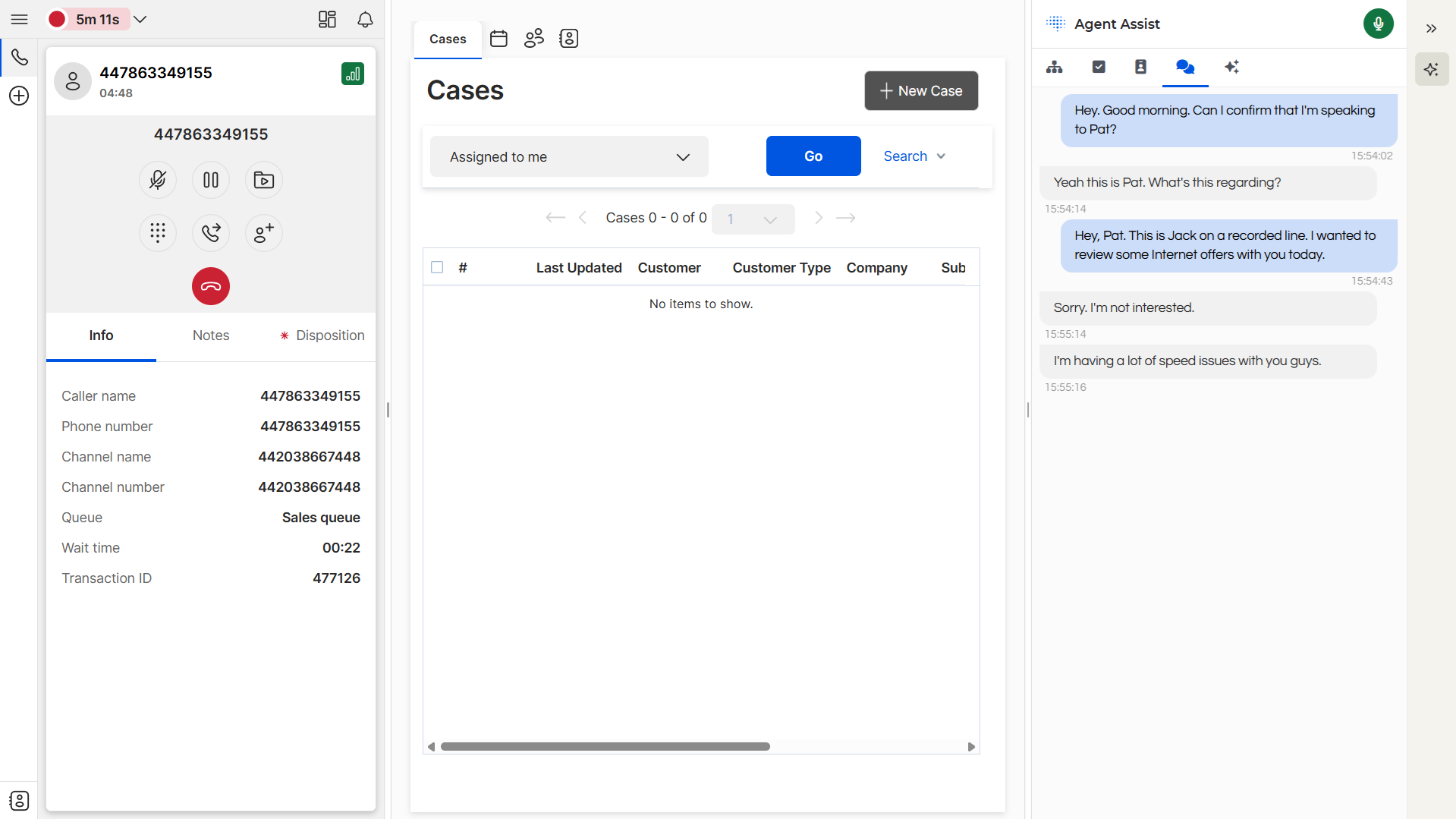Check the select-all cases checkbox

click(437, 267)
